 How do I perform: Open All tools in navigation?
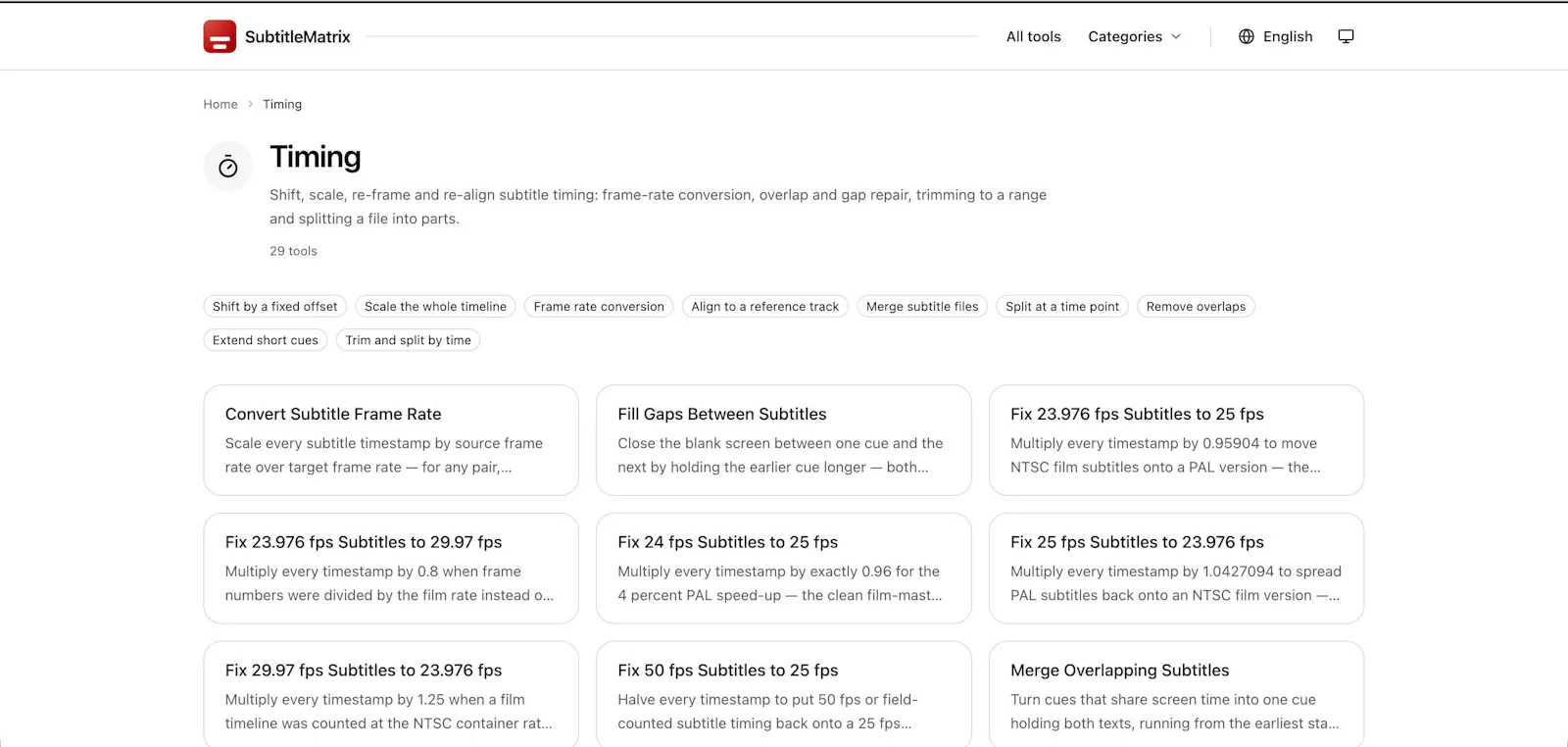click(x=1033, y=36)
